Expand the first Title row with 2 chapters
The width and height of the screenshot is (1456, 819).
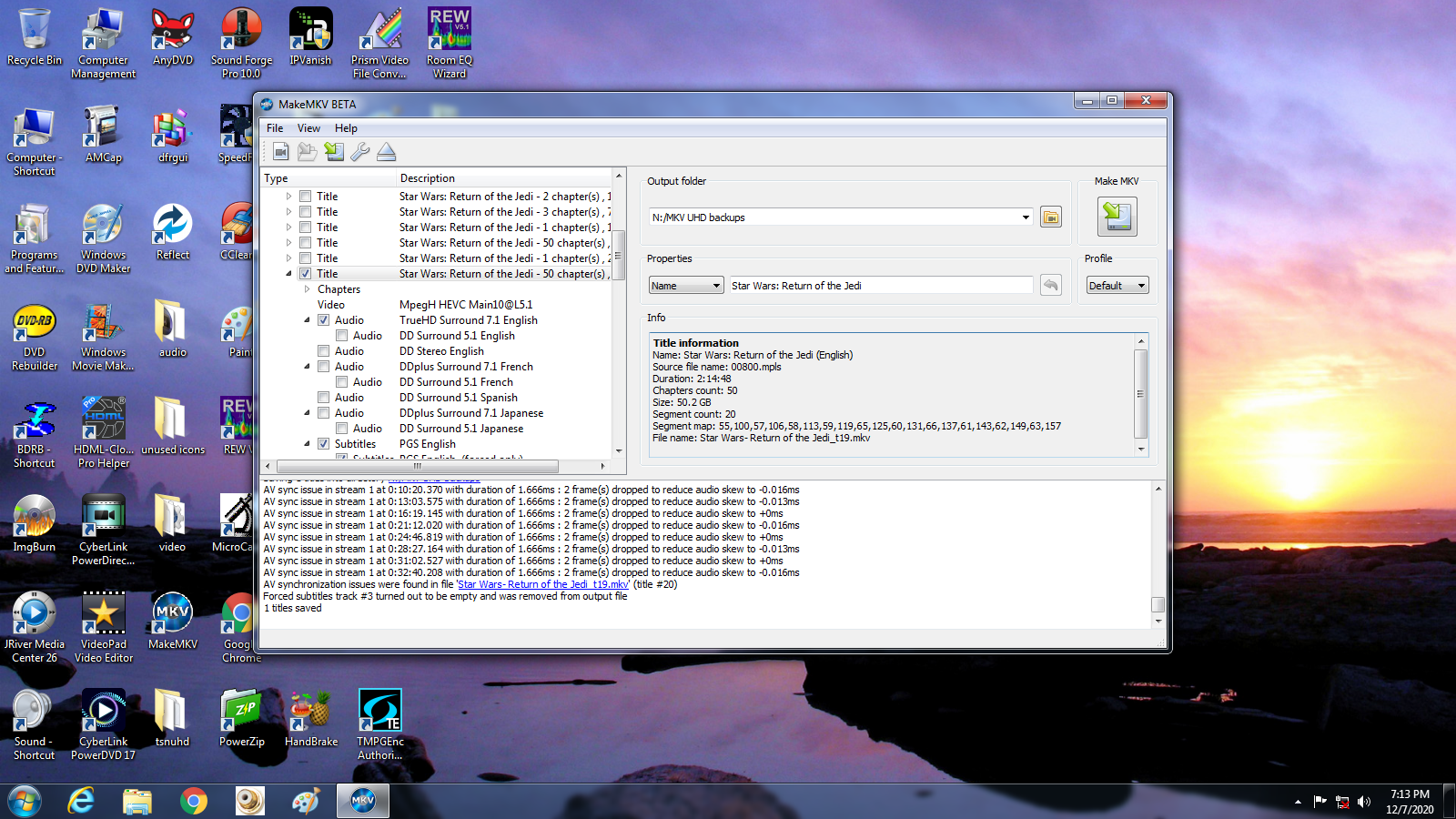[x=289, y=197]
